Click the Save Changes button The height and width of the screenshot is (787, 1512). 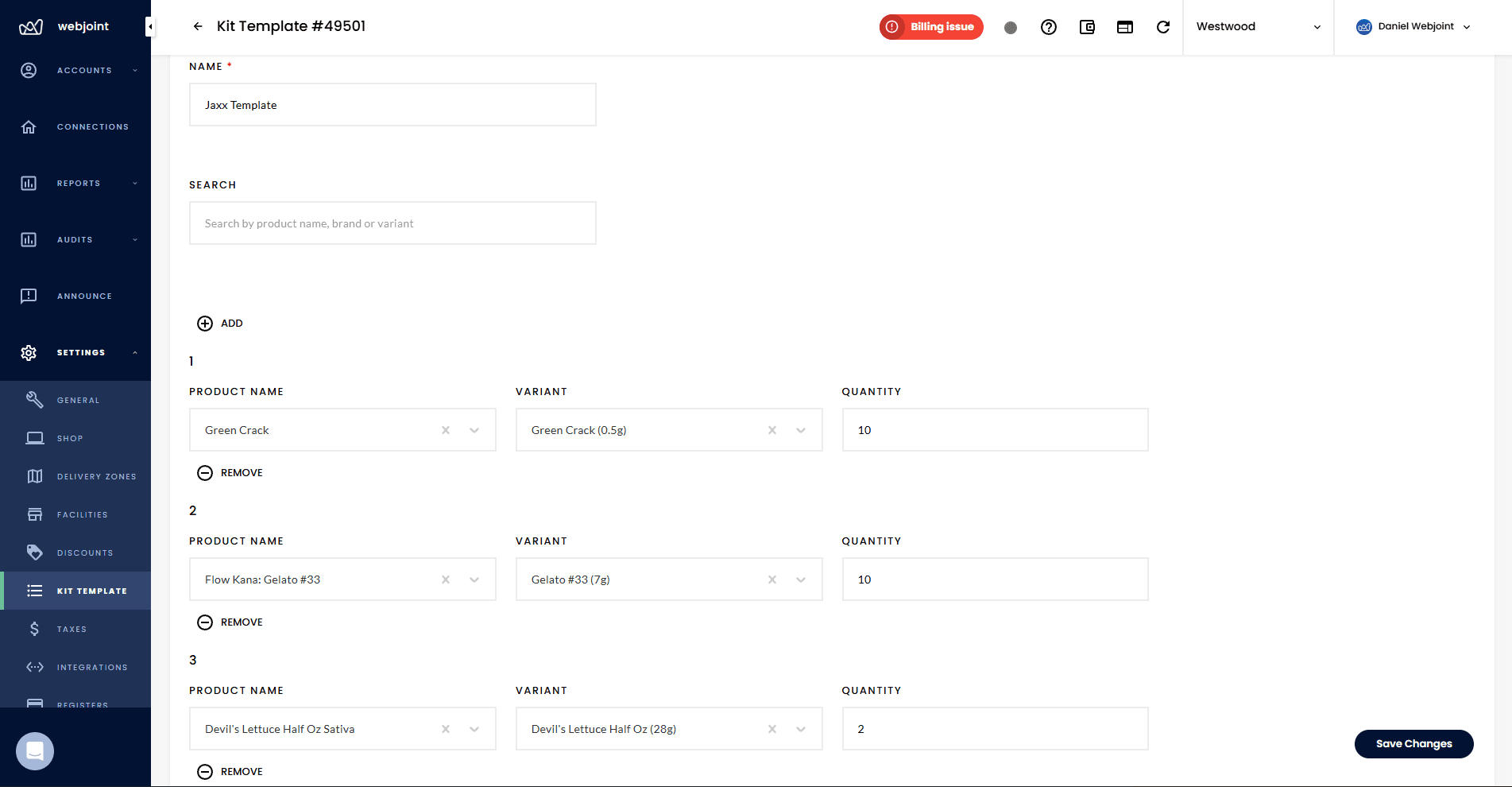[x=1413, y=743]
